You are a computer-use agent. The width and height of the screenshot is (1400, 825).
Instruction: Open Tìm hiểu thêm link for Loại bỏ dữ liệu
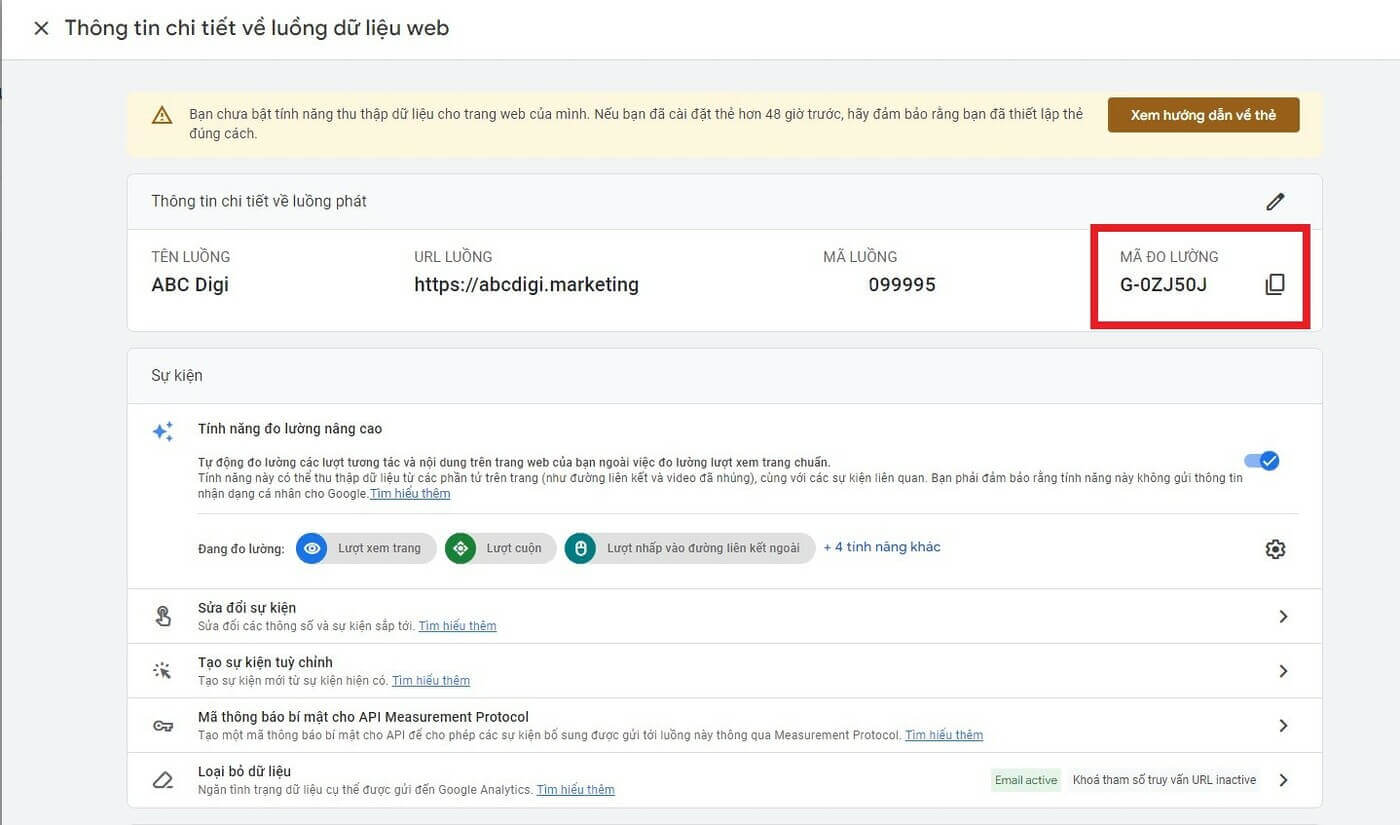[576, 790]
